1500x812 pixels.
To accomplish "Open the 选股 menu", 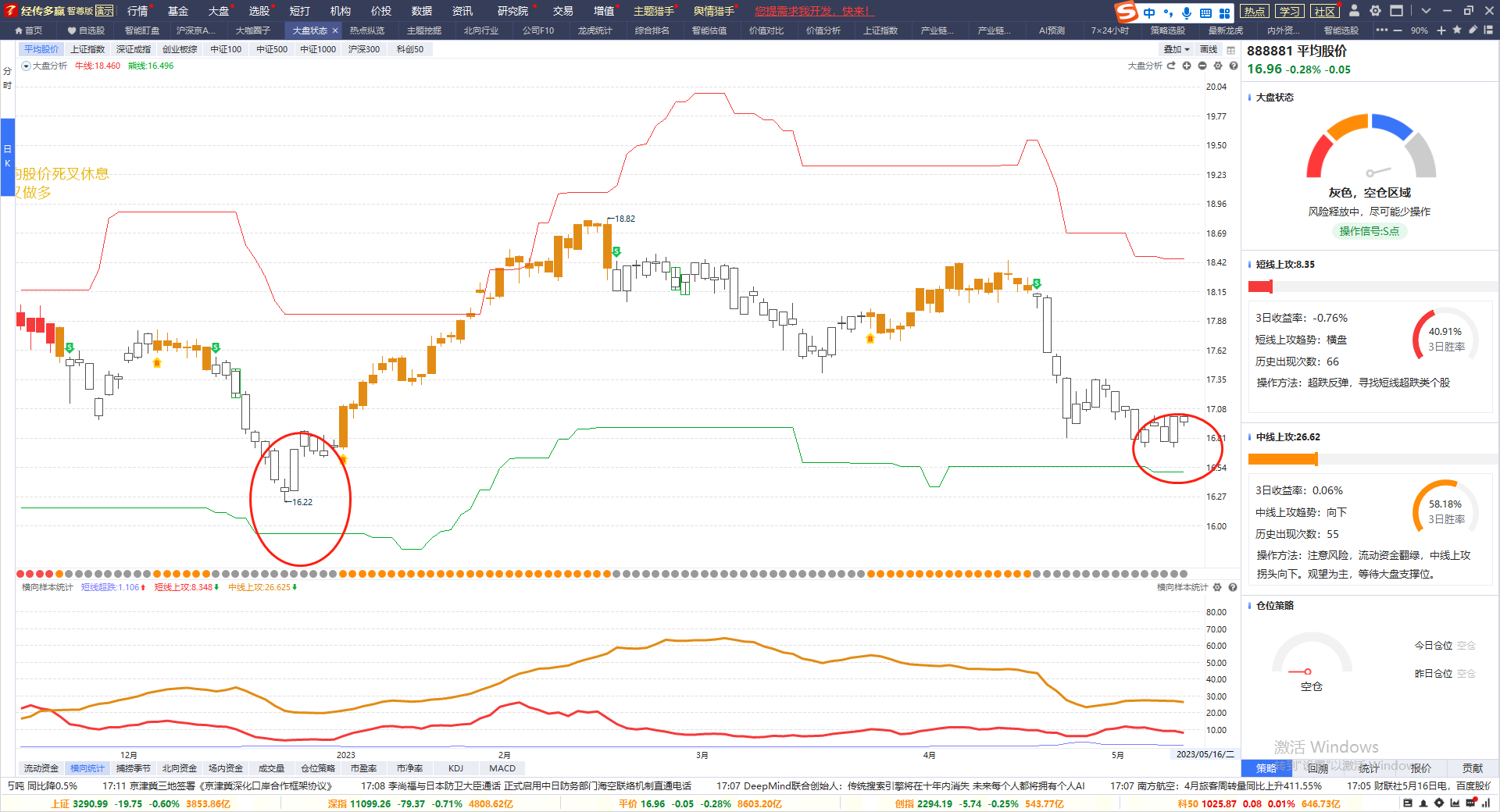I will pos(259,11).
